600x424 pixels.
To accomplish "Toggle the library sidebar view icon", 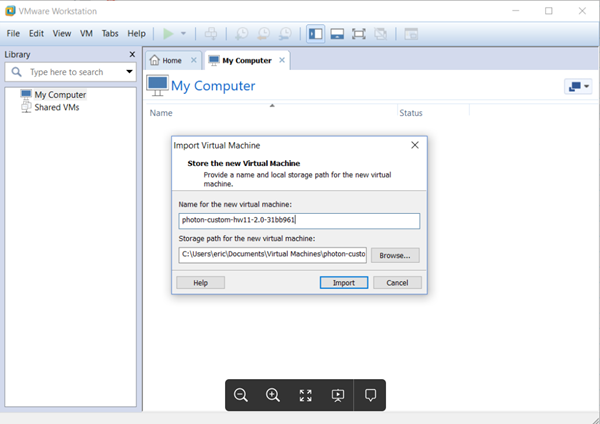I will (316, 33).
